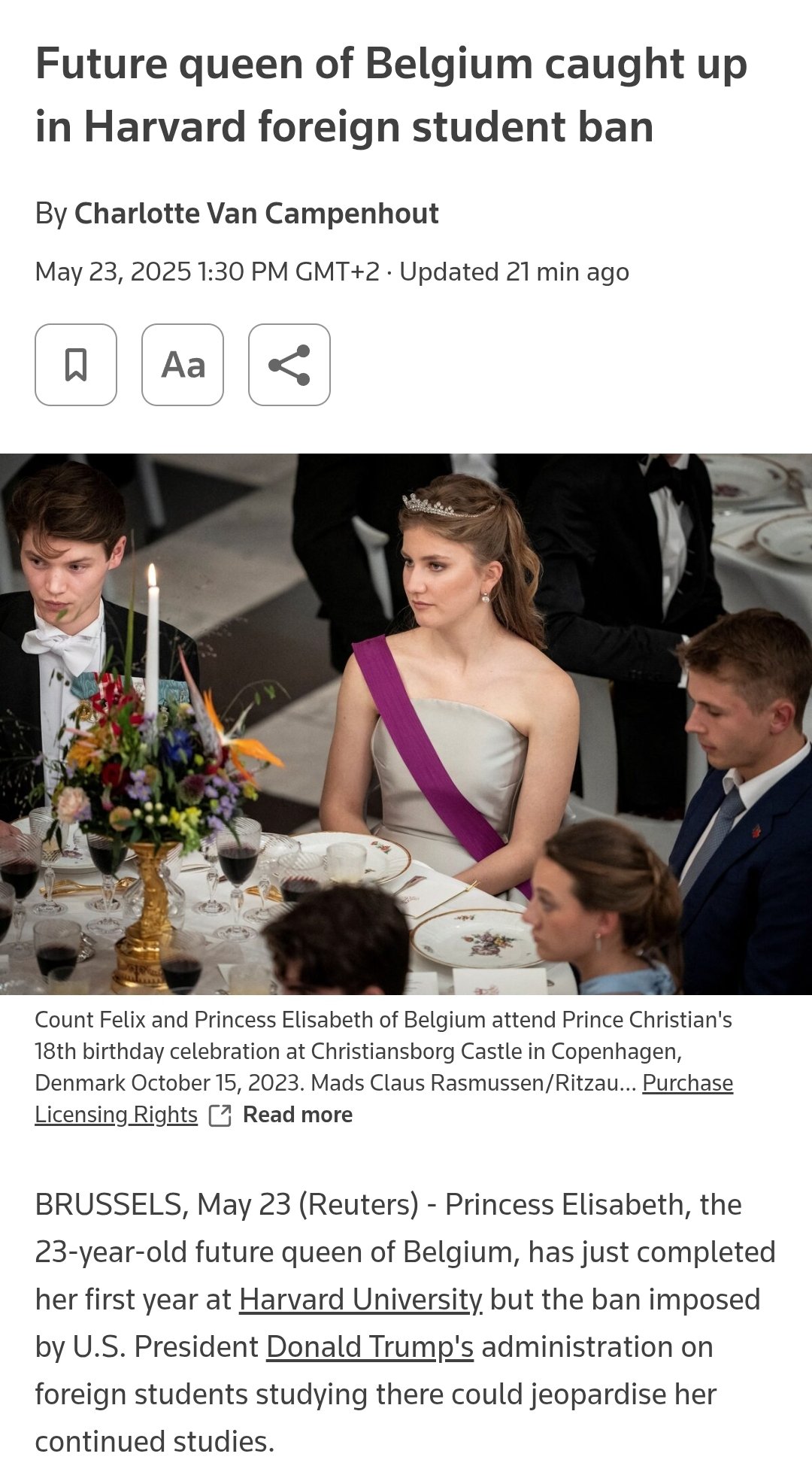Open the princess banquet photo
812x1478 pixels.
(406, 724)
